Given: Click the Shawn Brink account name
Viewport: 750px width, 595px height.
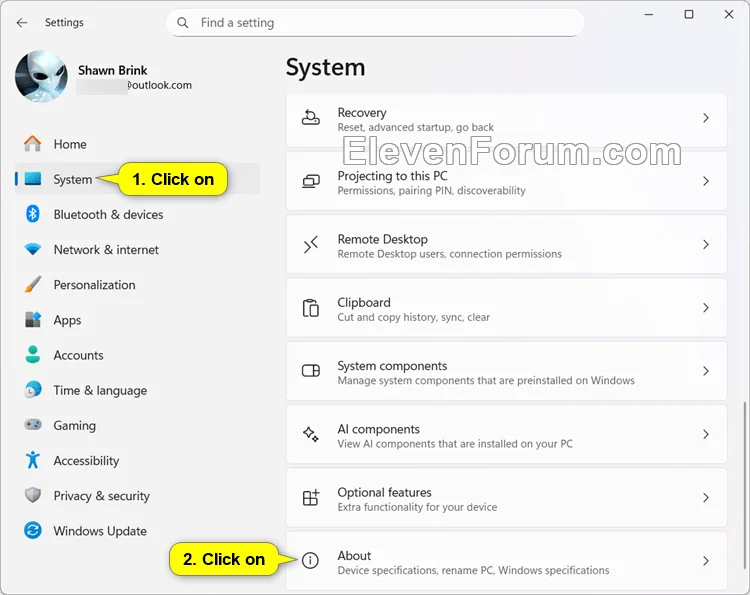Looking at the screenshot, I should tap(112, 70).
